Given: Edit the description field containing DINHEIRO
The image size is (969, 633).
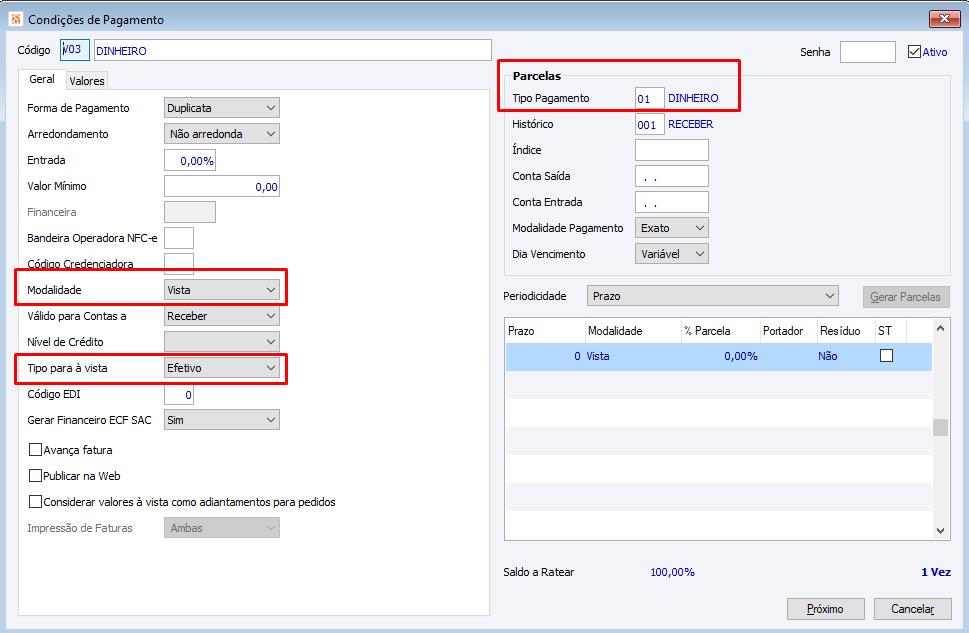Looking at the screenshot, I should pyautogui.click(x=293, y=50).
